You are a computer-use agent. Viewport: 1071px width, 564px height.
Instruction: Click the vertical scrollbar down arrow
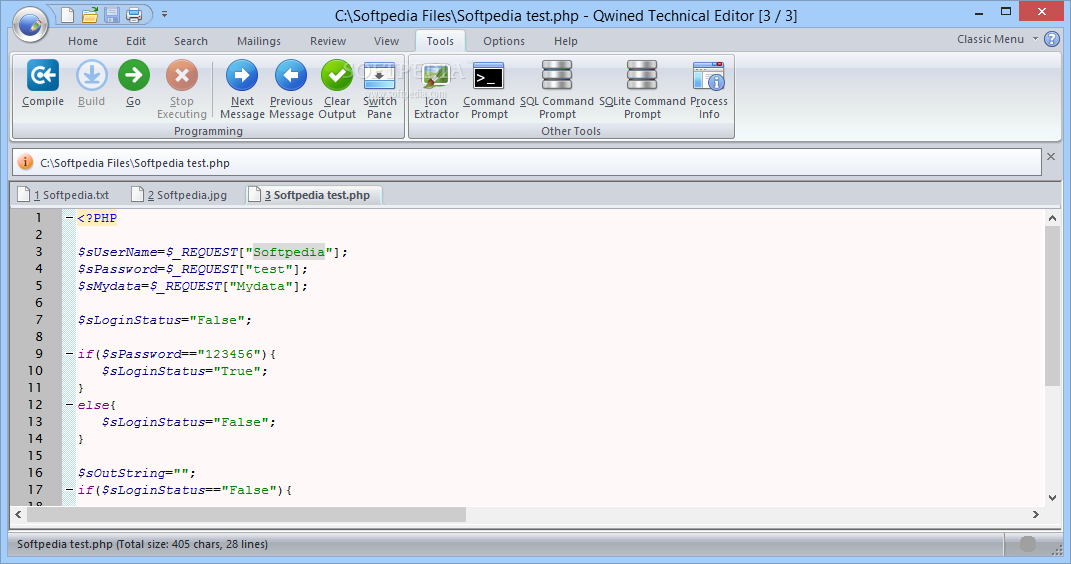pos(1052,497)
